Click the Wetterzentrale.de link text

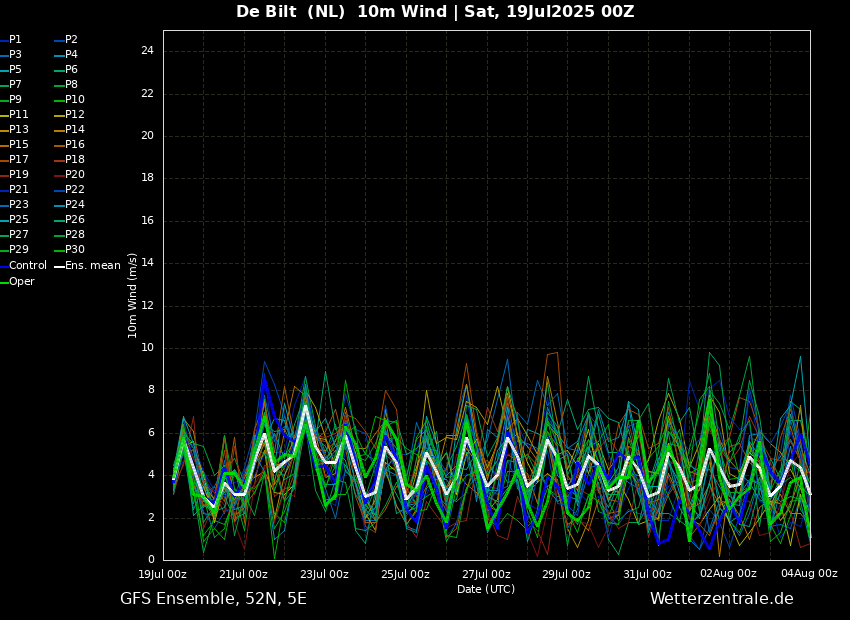[x=721, y=599]
